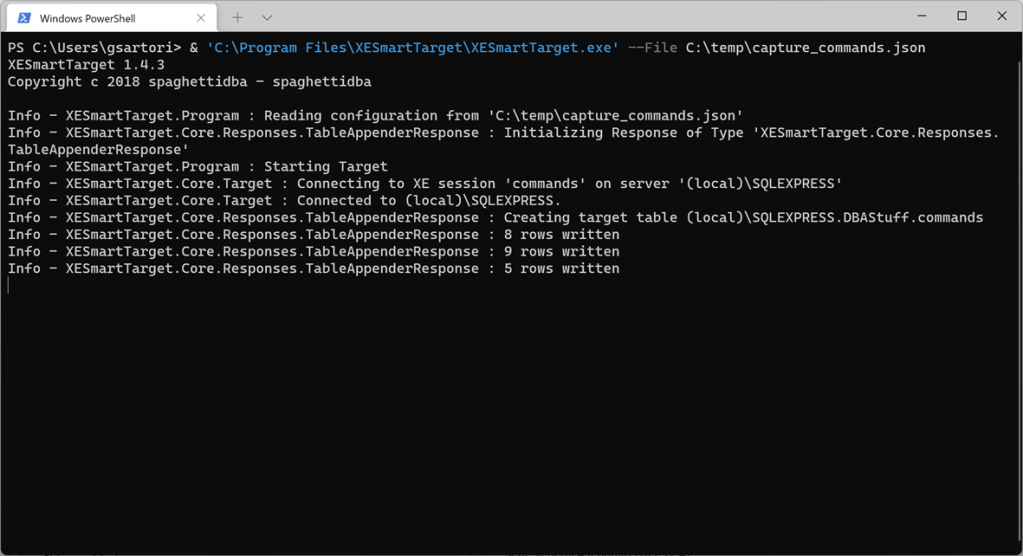Screen dimensions: 1023x556
Task: Click the Copyright spaghettidba line
Action: point(189,82)
